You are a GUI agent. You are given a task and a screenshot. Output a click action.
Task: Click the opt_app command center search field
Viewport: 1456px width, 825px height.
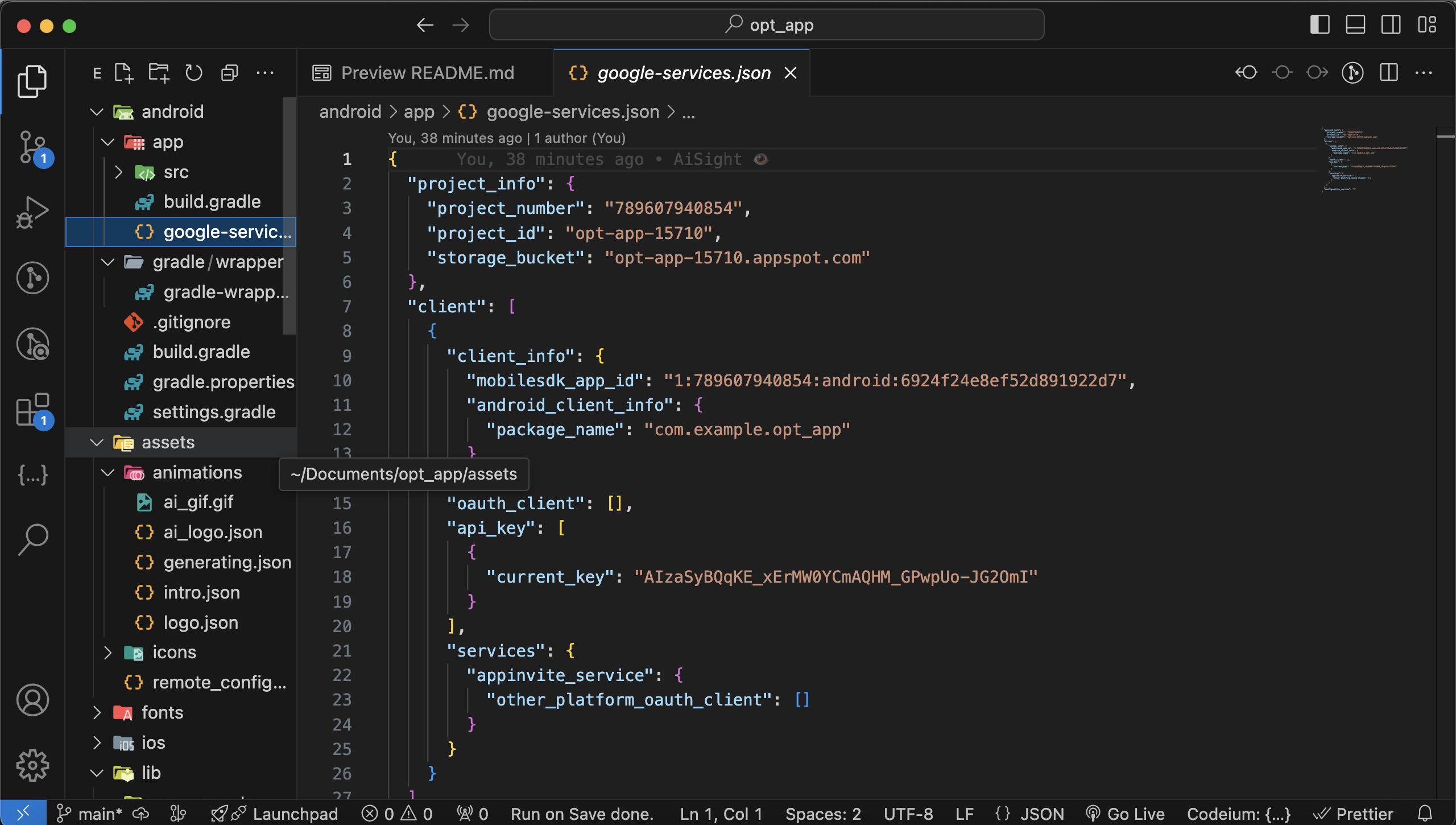click(766, 25)
